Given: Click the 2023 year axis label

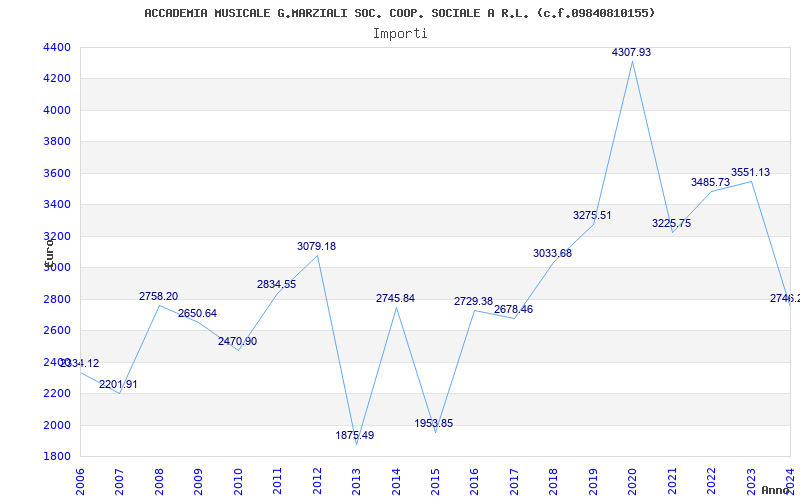Looking at the screenshot, I should point(751,482).
